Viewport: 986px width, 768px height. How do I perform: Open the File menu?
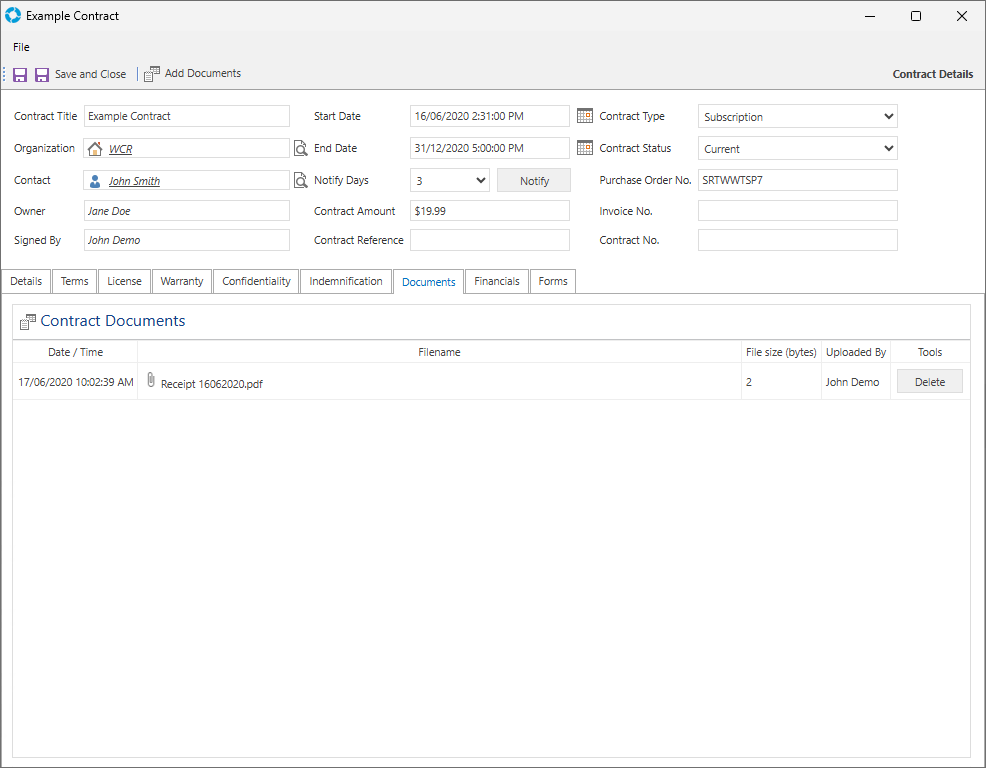click(21, 47)
